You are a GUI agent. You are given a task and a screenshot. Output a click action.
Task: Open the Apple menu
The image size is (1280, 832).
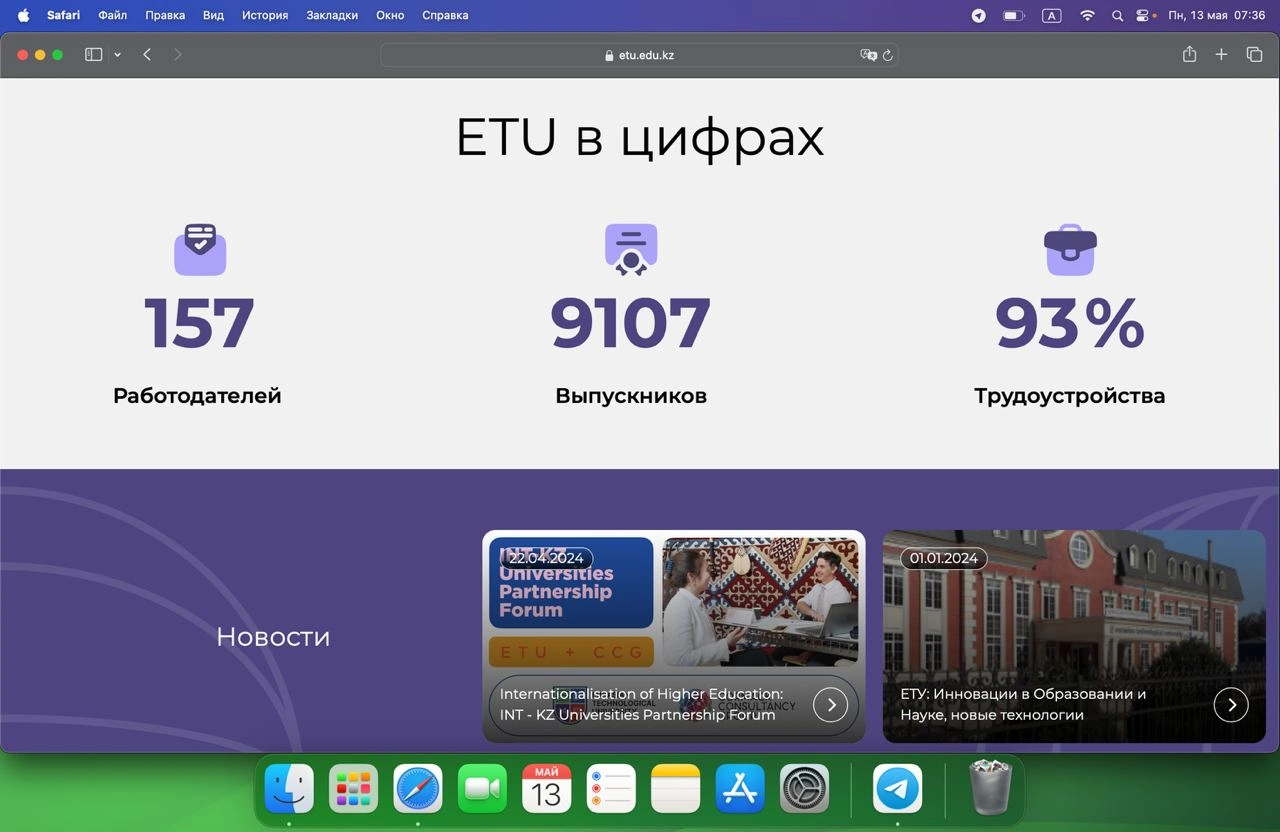(23, 15)
